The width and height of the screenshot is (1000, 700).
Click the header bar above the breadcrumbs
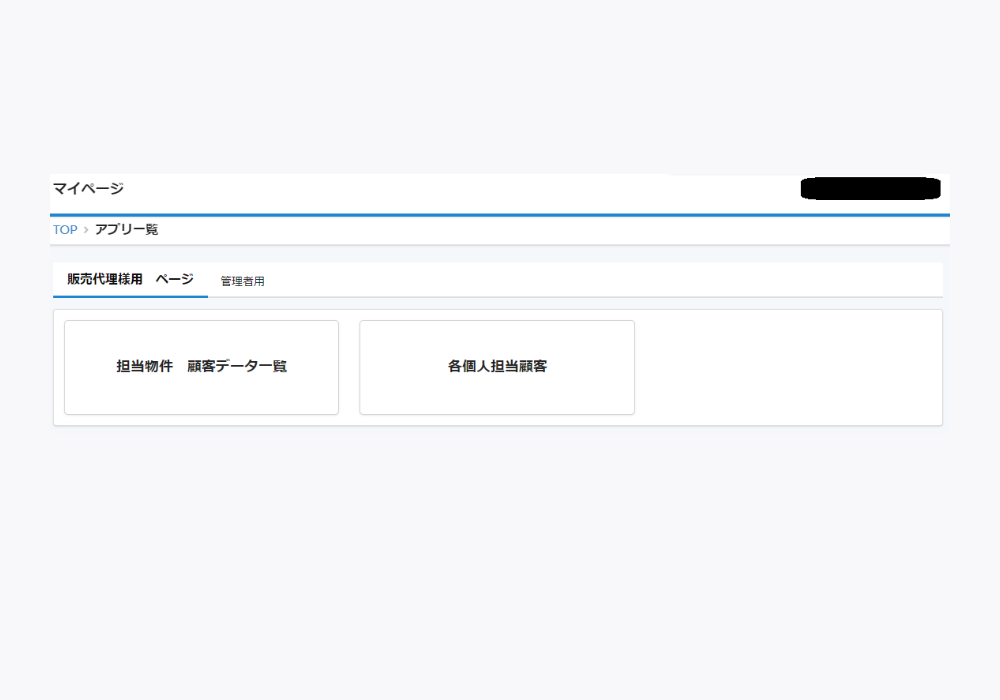(500, 189)
